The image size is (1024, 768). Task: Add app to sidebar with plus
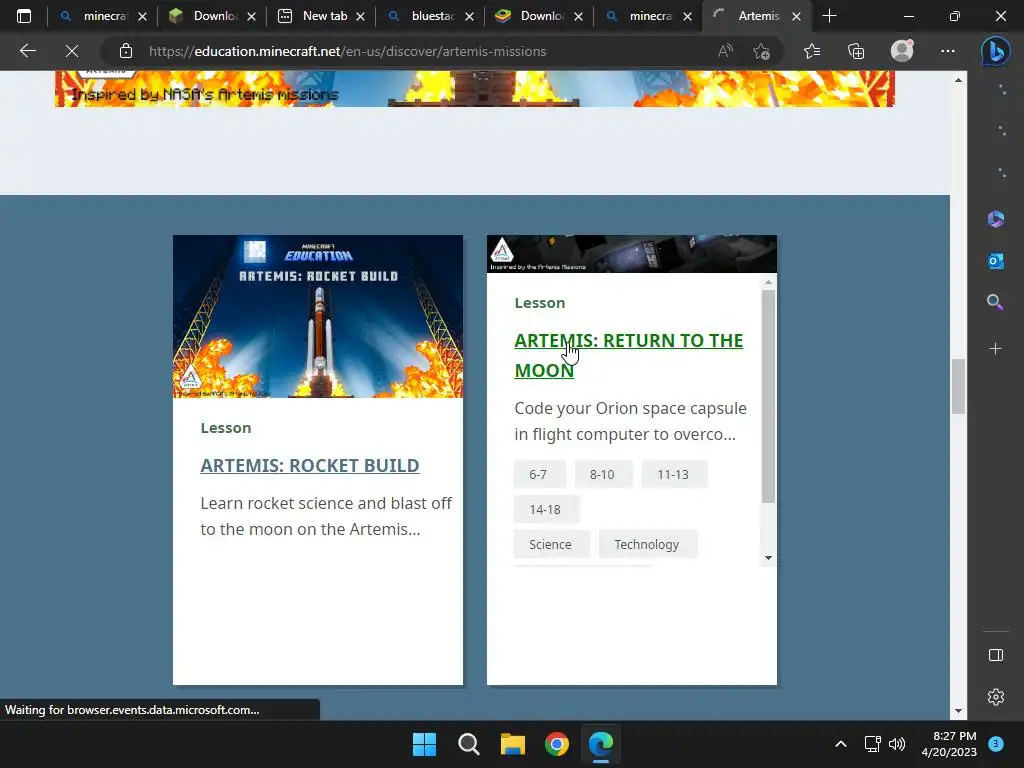pos(995,349)
